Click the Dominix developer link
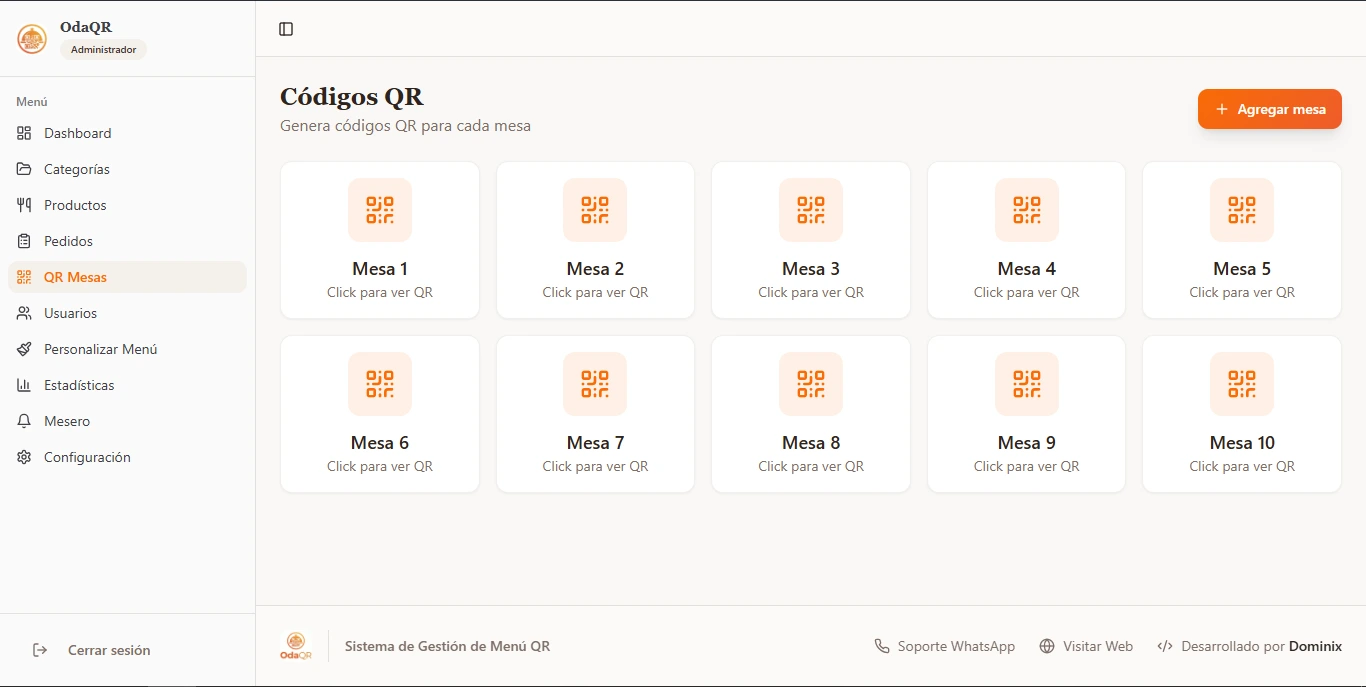1366x687 pixels. click(1315, 646)
